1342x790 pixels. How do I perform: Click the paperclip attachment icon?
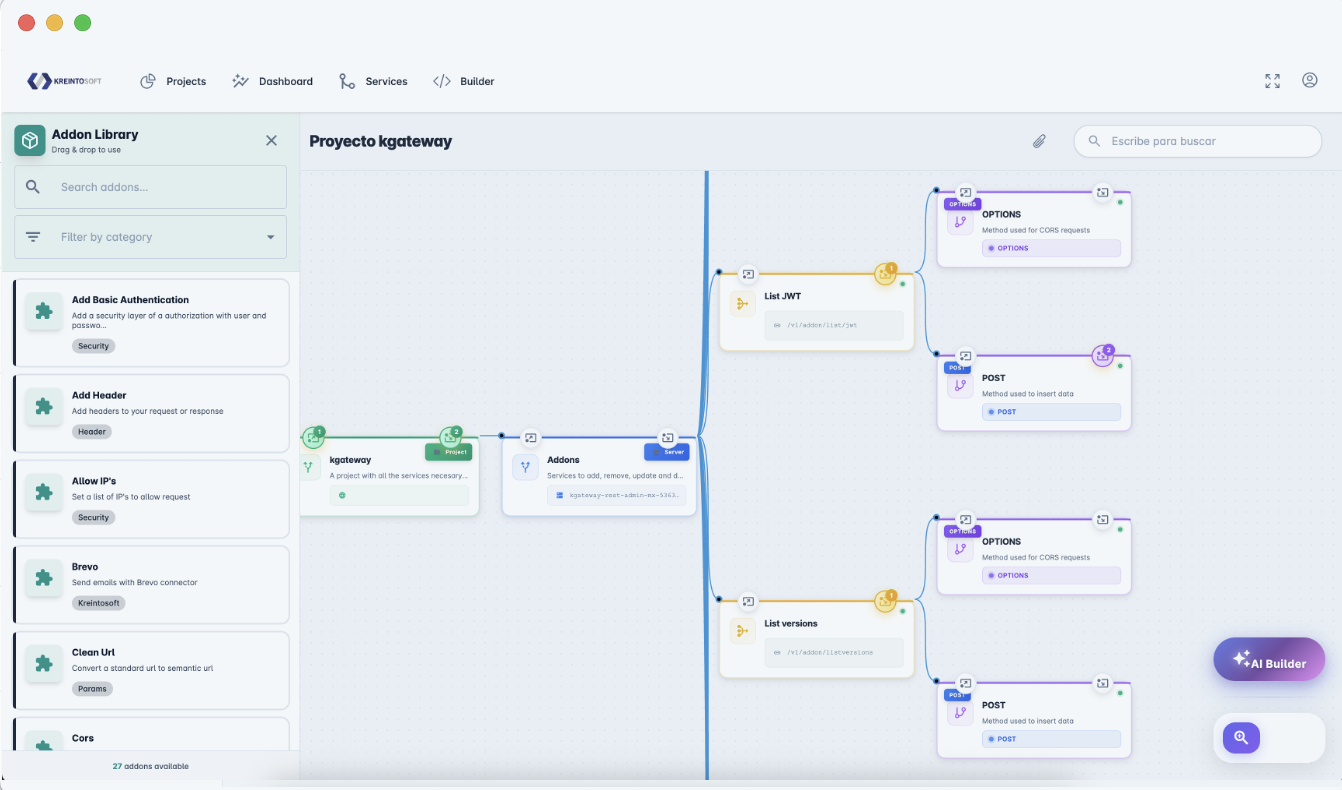[1039, 141]
